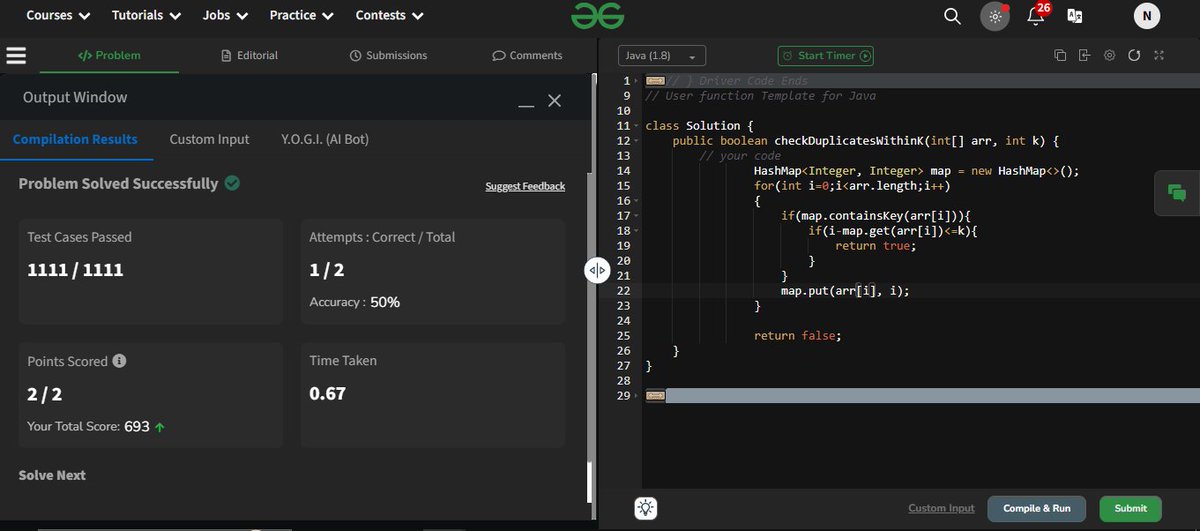This screenshot has width=1200, height=531.
Task: Expand the Contests dropdown menu
Action: (389, 15)
